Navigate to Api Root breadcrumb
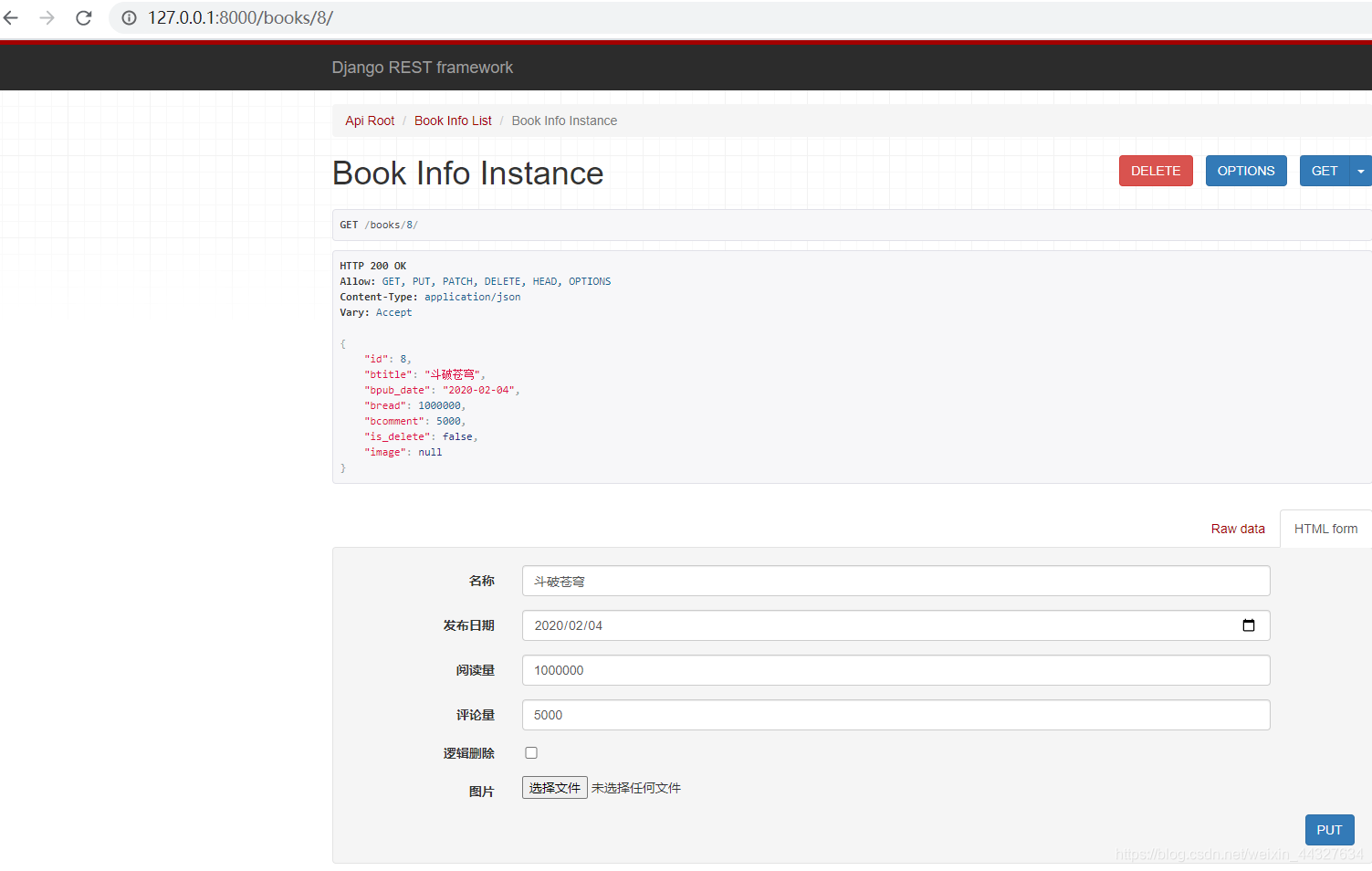The height and width of the screenshot is (871, 1372). (370, 121)
